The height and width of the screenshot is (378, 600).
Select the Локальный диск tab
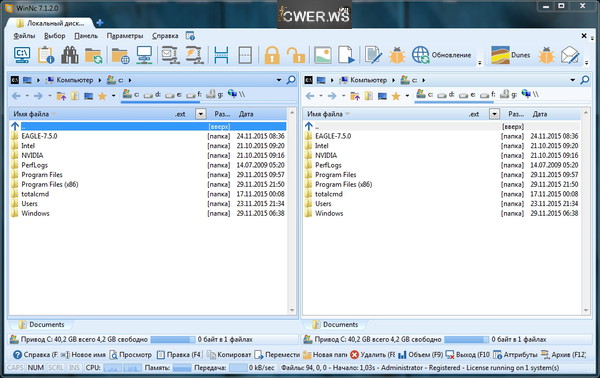(50, 23)
